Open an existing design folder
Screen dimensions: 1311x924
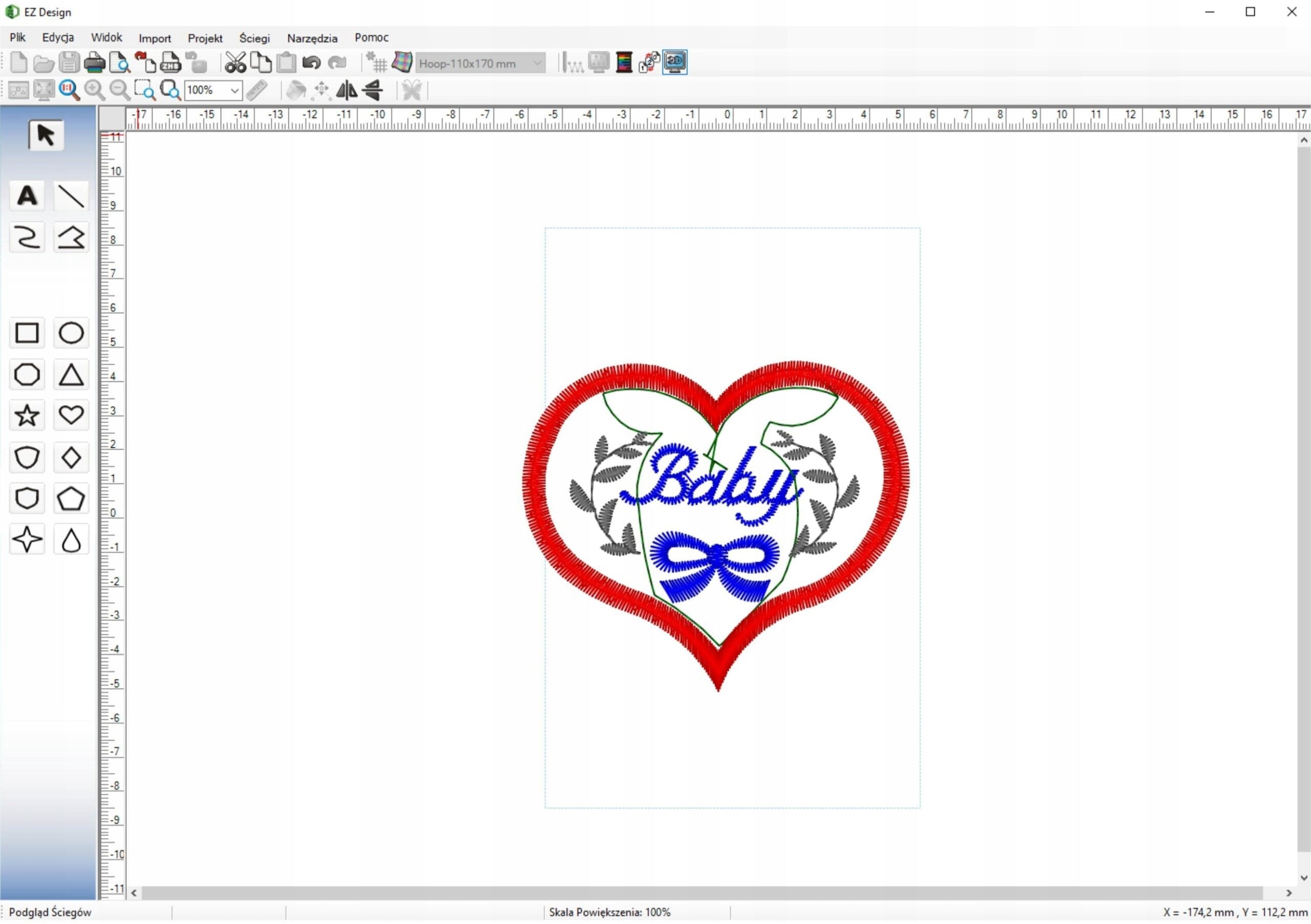pos(44,63)
